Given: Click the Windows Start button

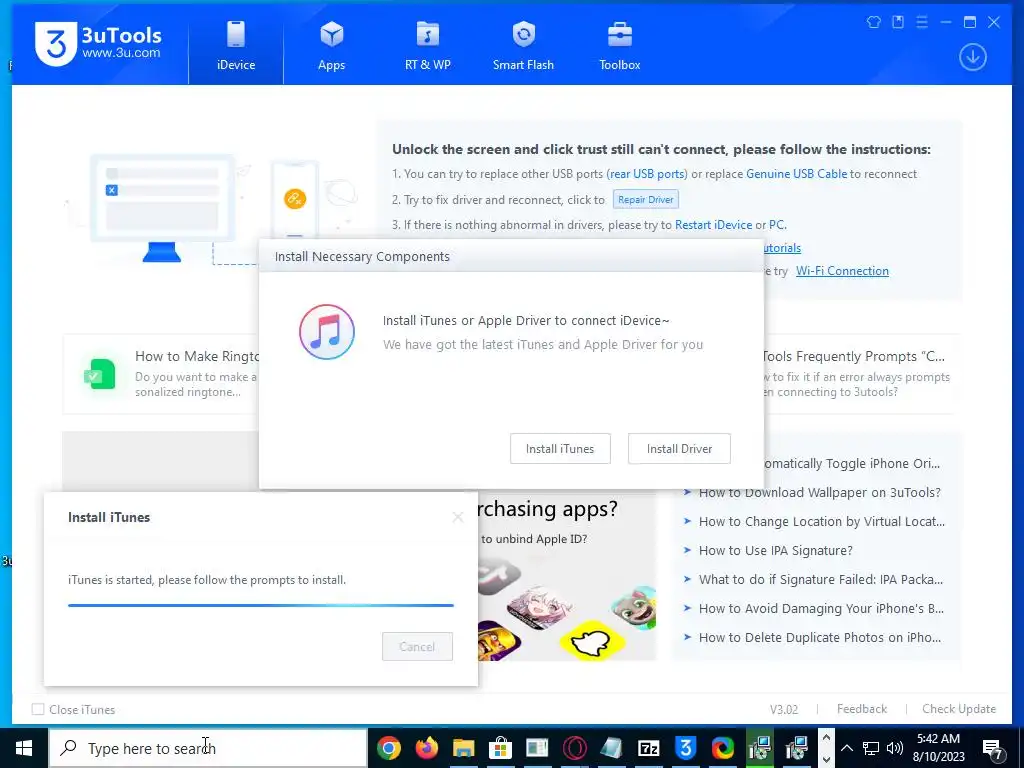Looking at the screenshot, I should pos(24,748).
